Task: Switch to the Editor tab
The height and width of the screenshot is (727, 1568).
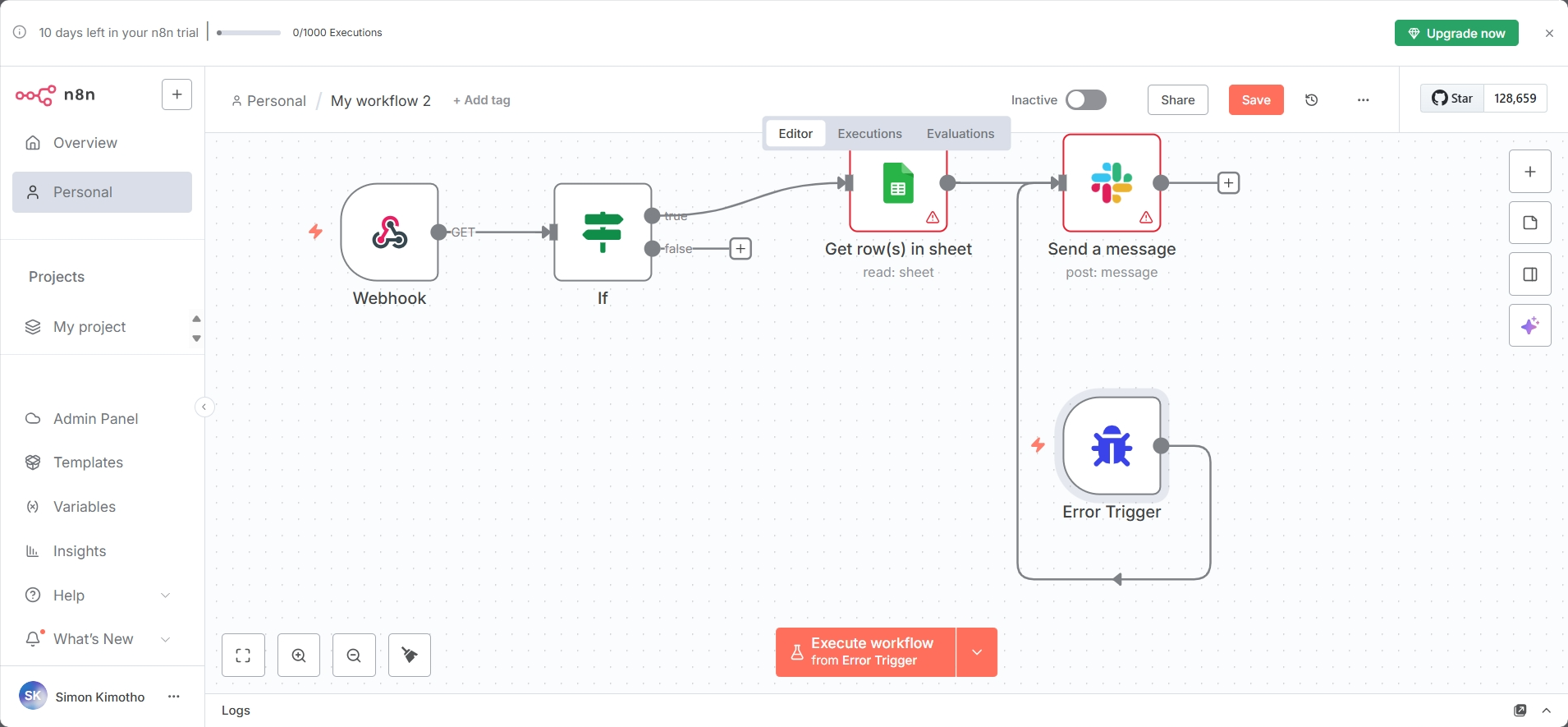Action: point(795,134)
